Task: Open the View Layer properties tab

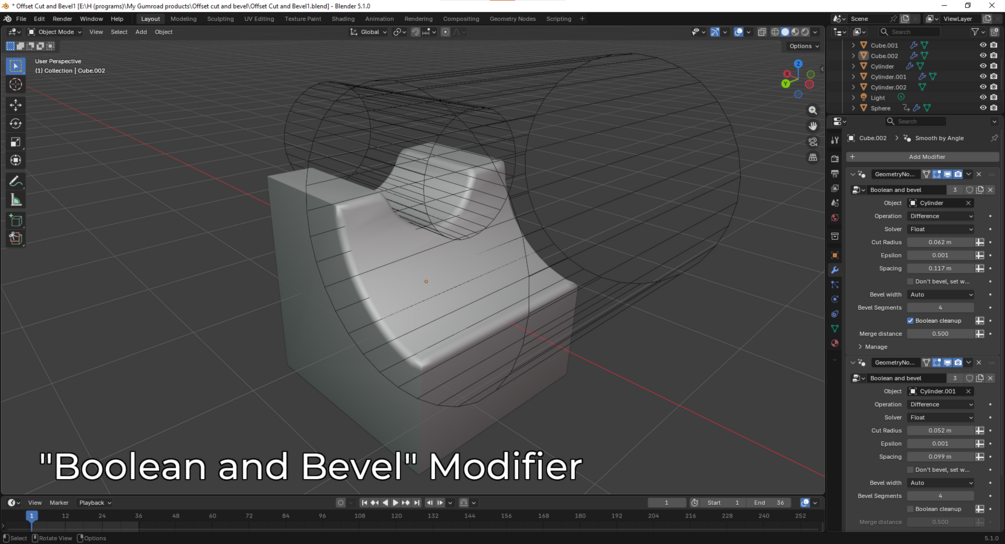Action: point(835,188)
